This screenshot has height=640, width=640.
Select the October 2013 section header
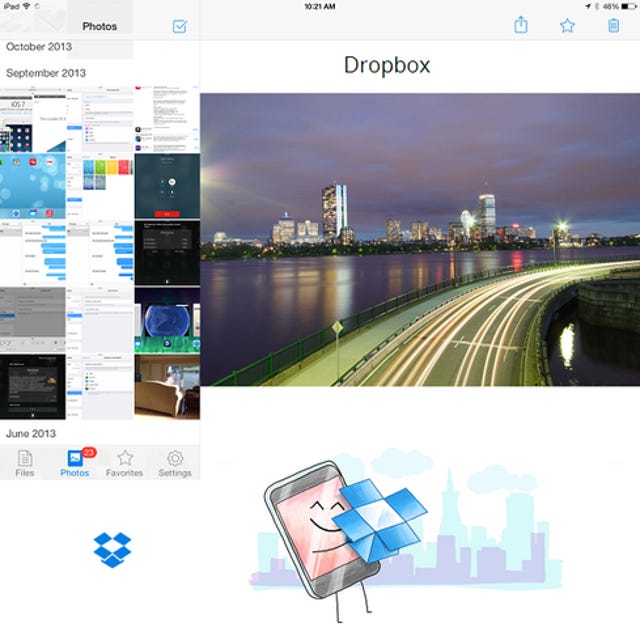[x=39, y=47]
